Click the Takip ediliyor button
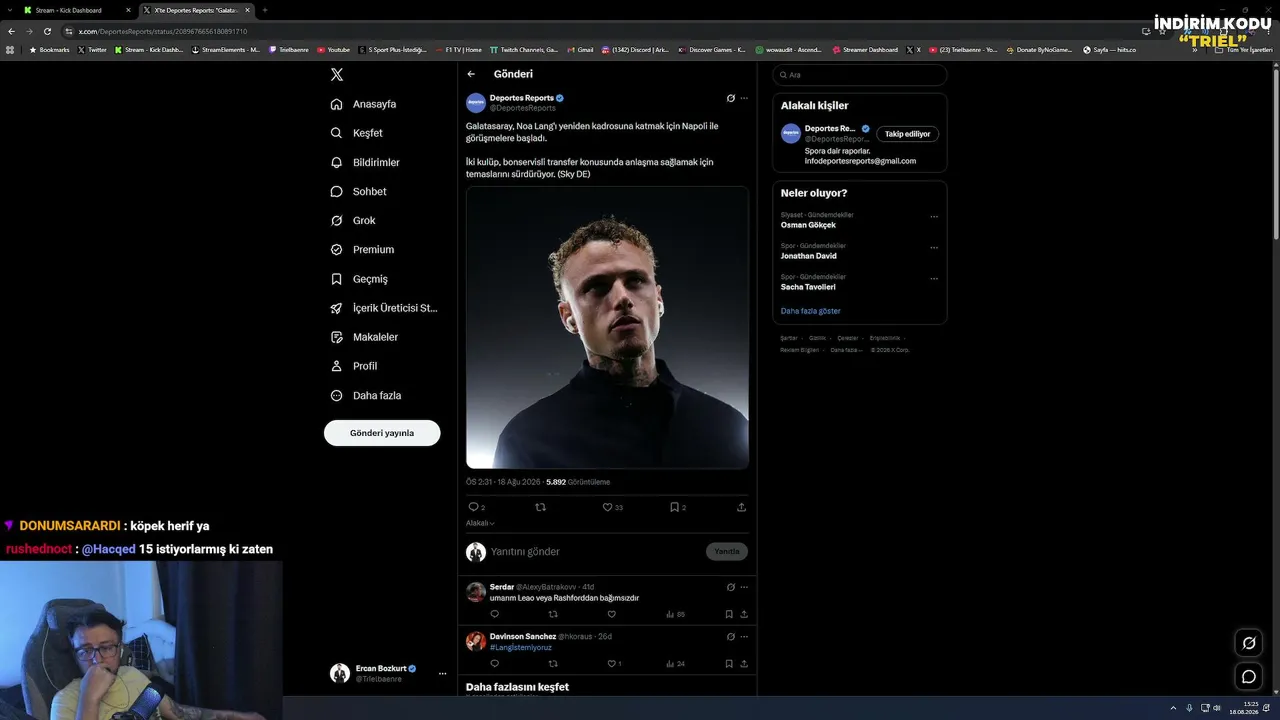 click(907, 134)
